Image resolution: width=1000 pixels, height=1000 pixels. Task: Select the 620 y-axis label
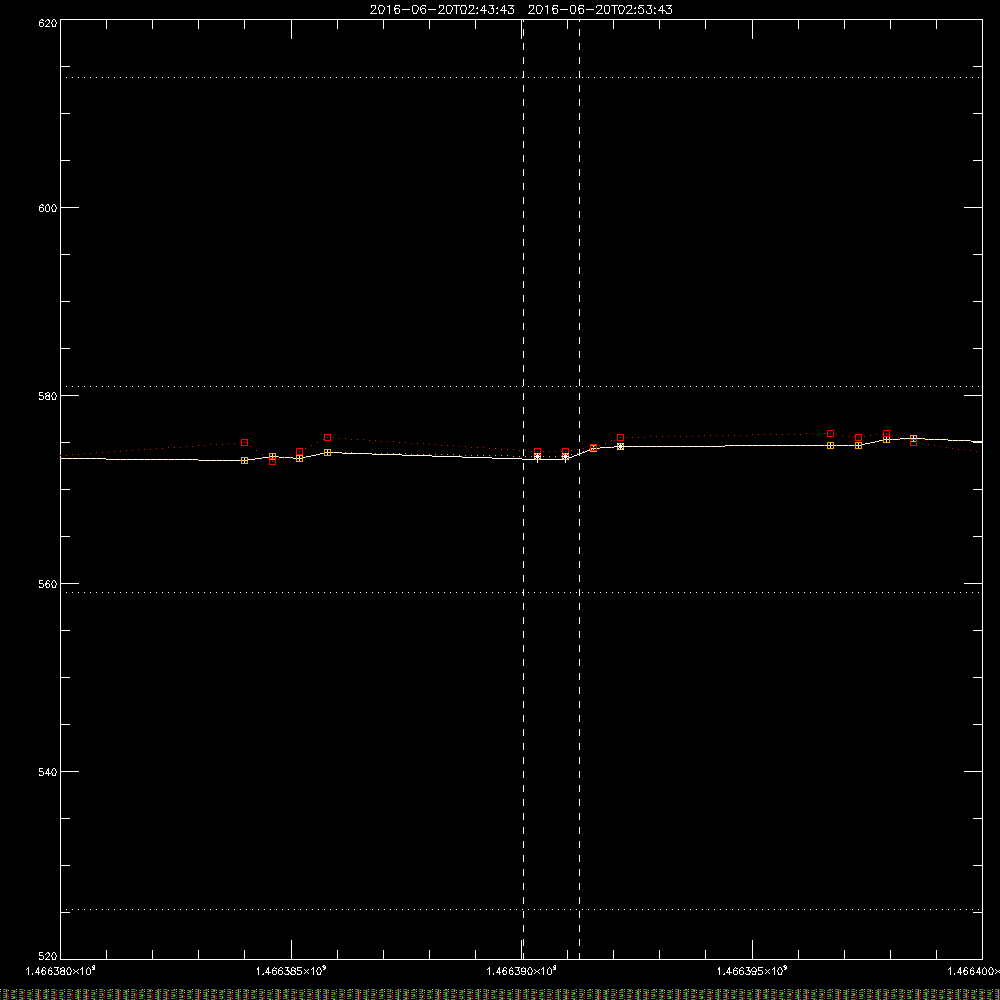[48, 24]
